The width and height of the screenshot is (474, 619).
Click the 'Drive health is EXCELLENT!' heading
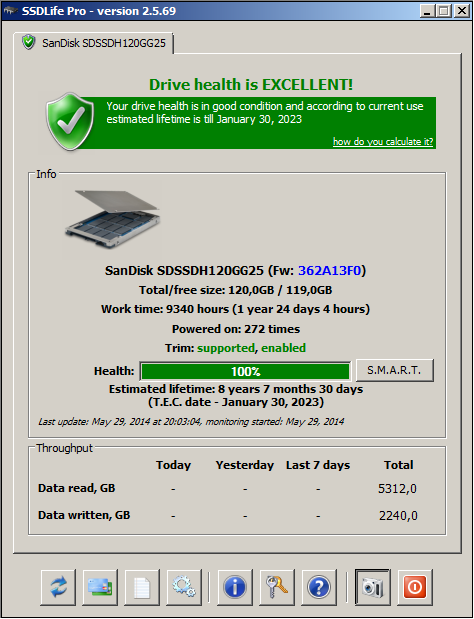click(251, 84)
